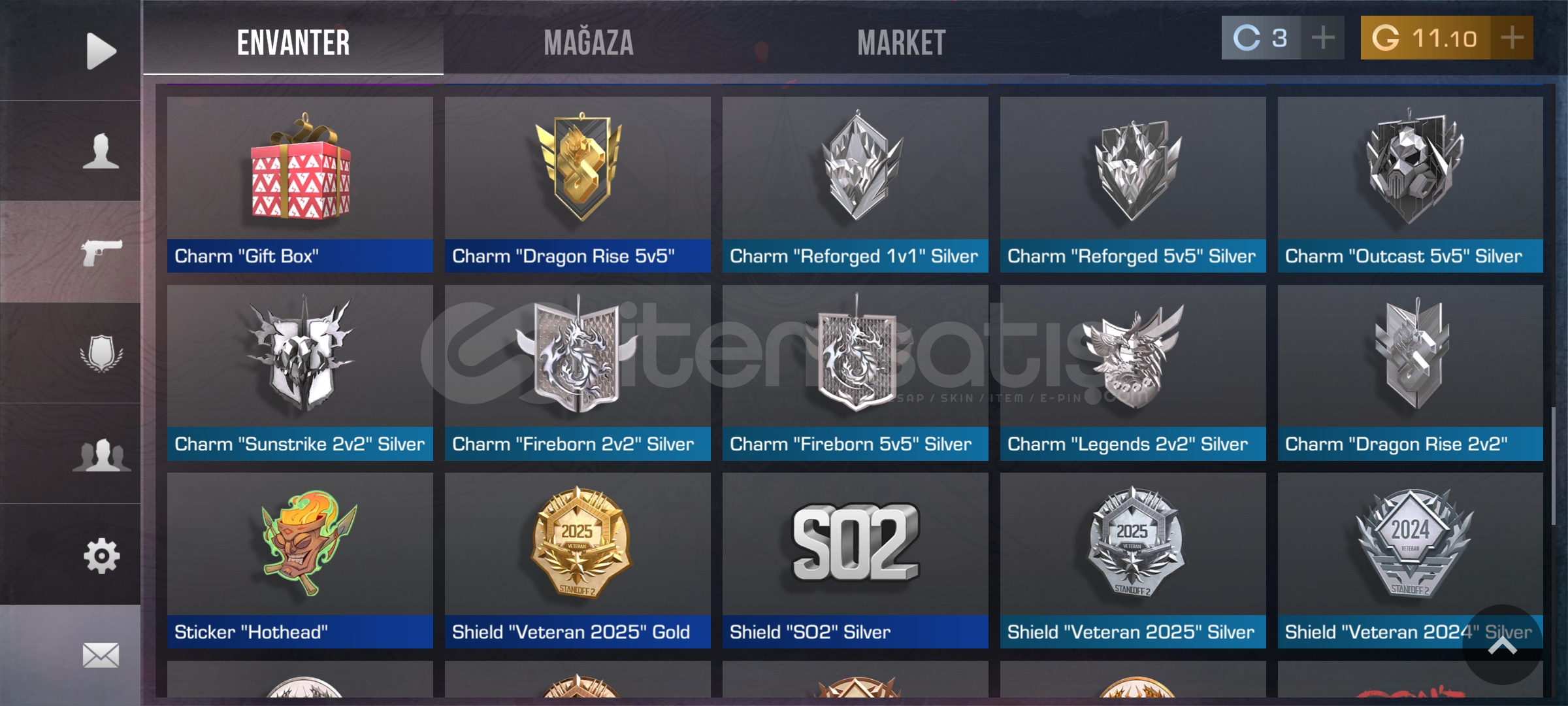Select the ENVANTER tab
1568x706 pixels.
tap(293, 43)
